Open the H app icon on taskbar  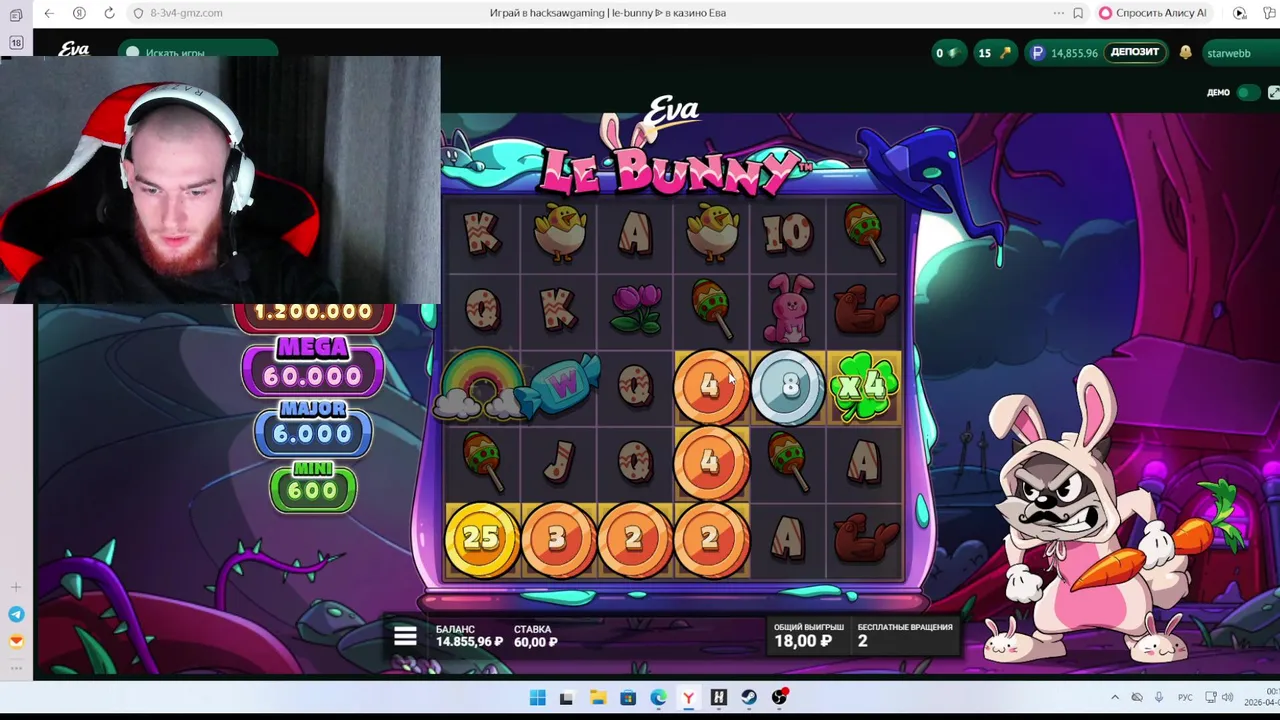pyautogui.click(x=718, y=697)
